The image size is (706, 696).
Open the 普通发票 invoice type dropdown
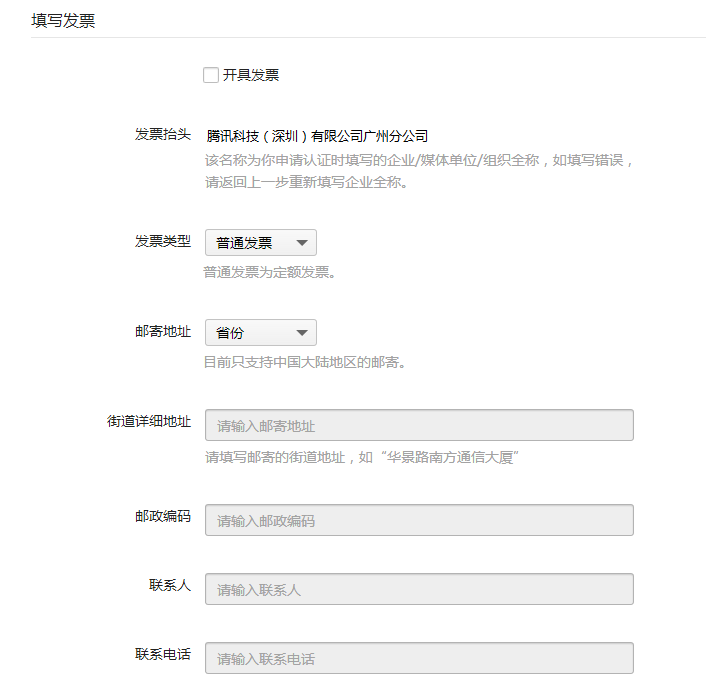click(x=261, y=243)
